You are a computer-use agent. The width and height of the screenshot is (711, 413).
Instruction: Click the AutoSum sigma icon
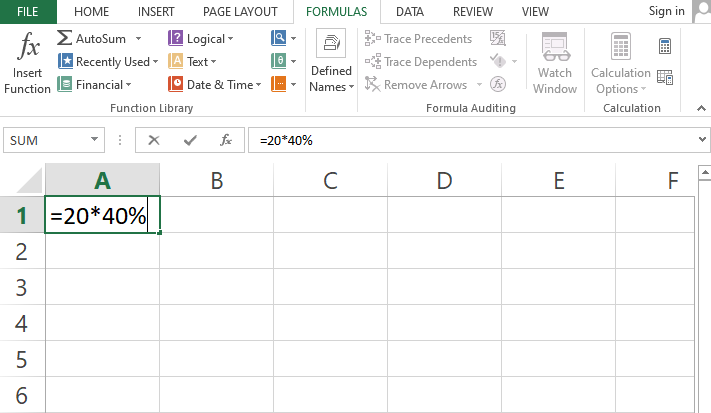65,38
